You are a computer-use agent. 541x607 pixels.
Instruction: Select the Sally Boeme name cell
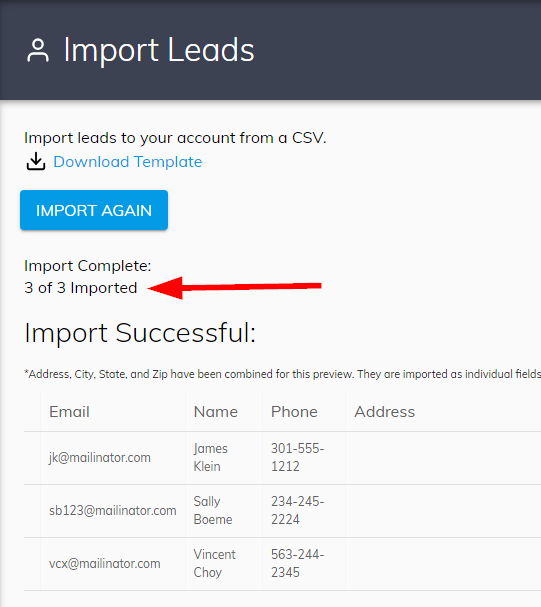pyautogui.click(x=213, y=511)
